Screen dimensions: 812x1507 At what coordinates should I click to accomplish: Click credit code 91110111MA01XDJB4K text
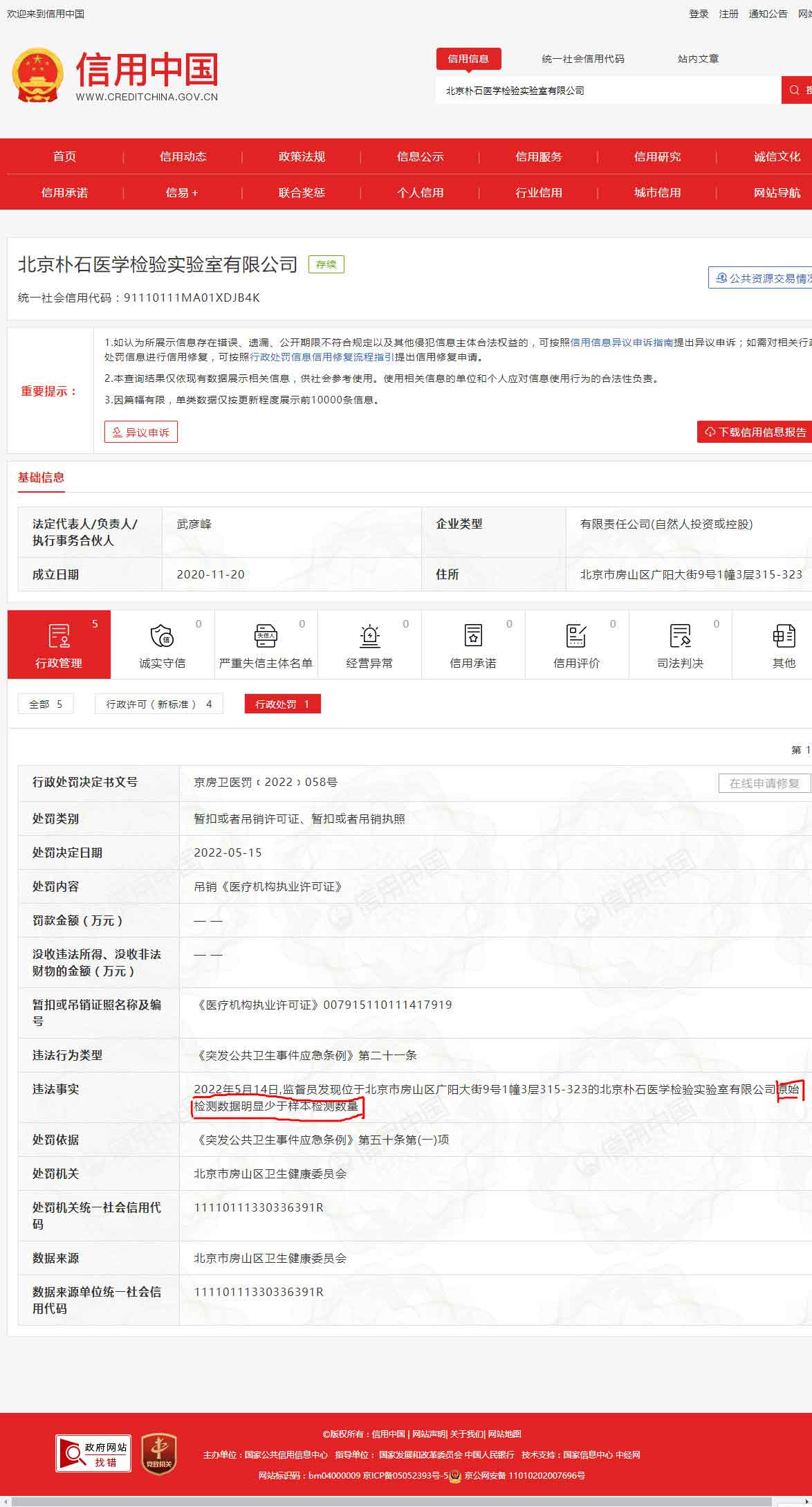(192, 298)
